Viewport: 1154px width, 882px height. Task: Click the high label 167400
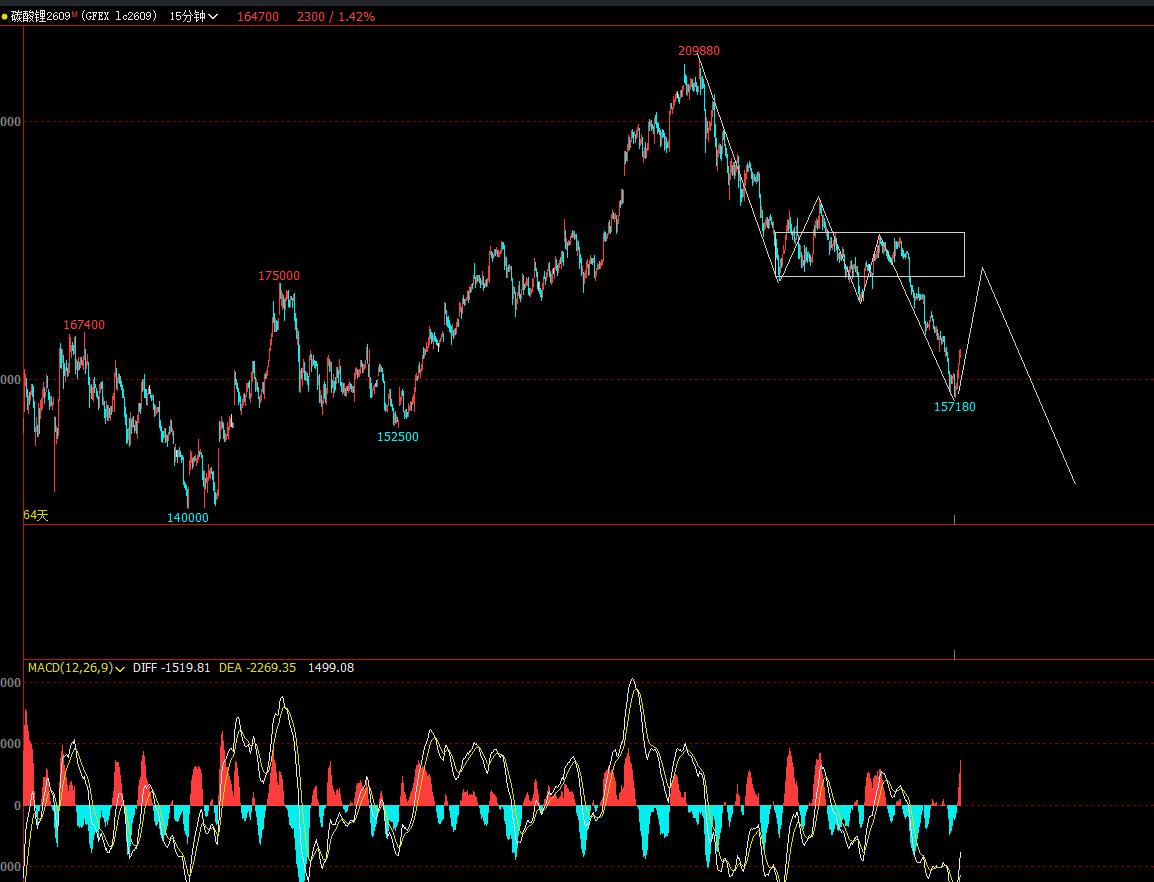pos(84,325)
